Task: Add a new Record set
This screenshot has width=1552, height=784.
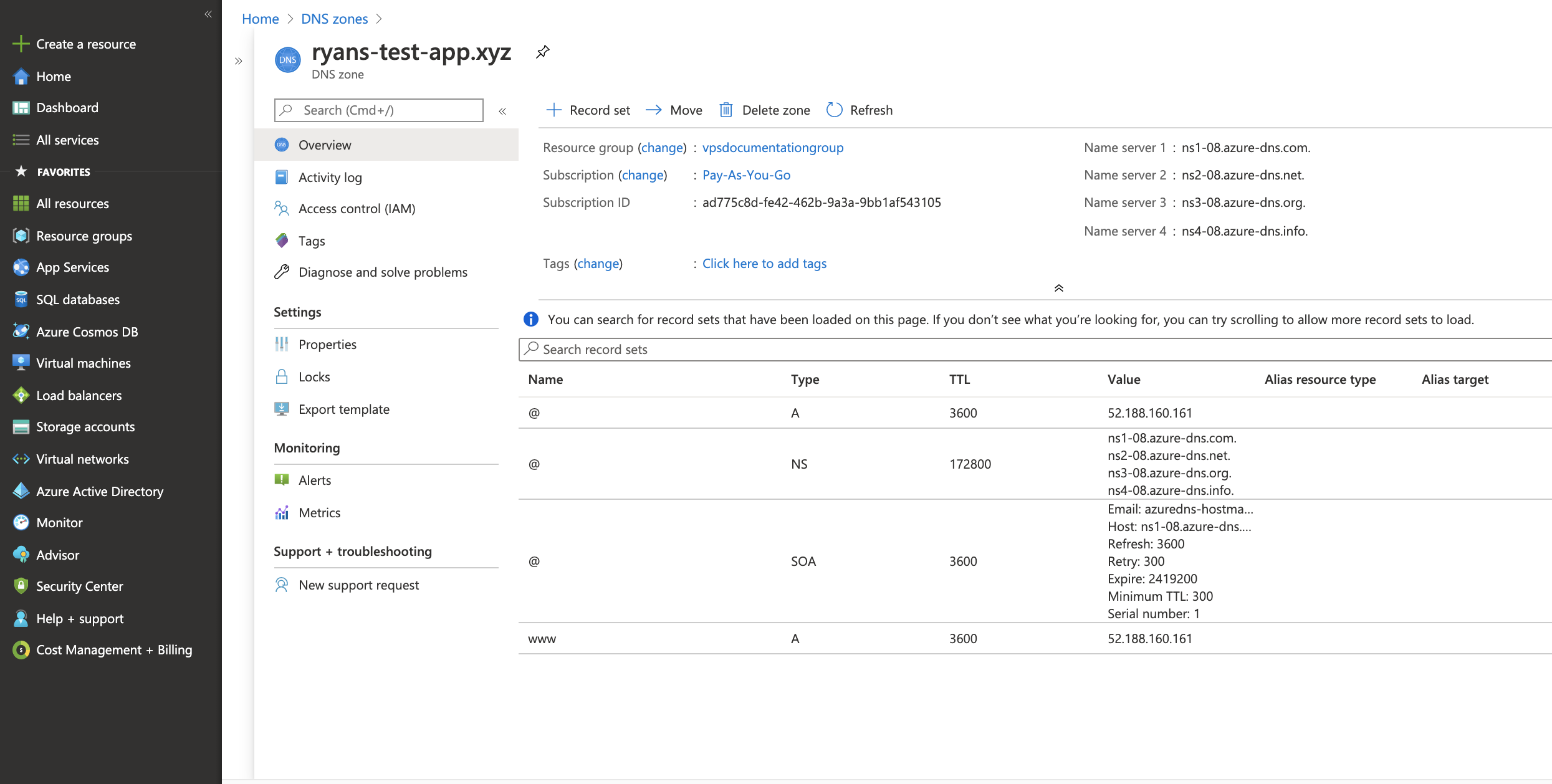Action: (588, 110)
